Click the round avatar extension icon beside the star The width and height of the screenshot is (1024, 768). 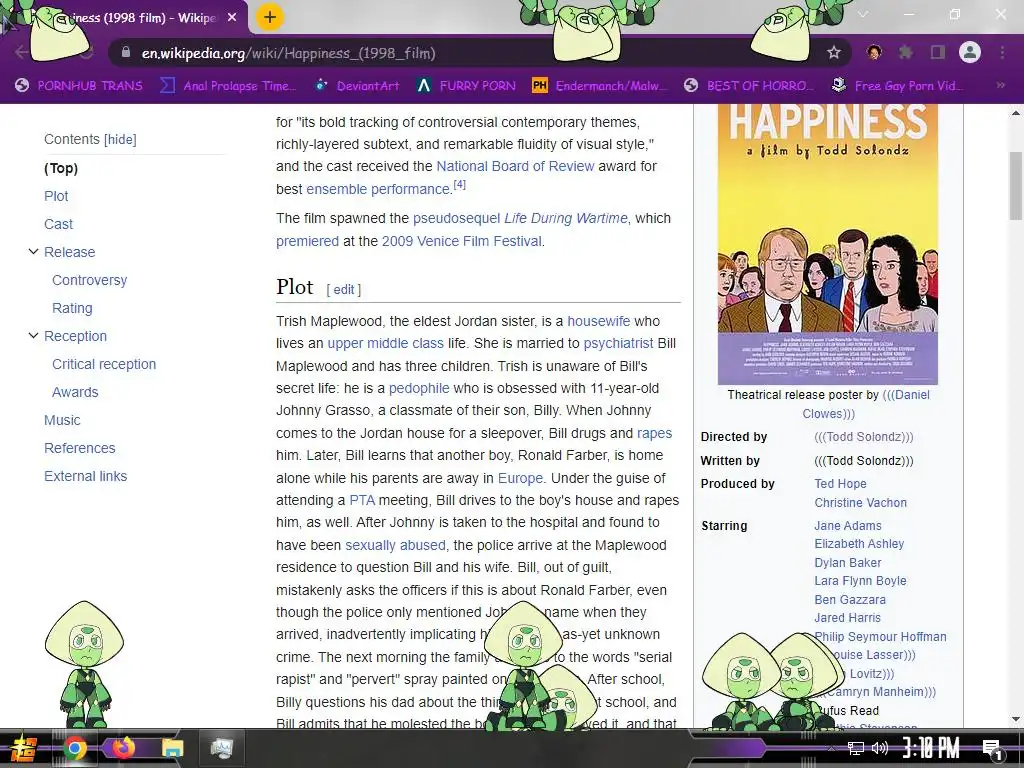coord(874,52)
